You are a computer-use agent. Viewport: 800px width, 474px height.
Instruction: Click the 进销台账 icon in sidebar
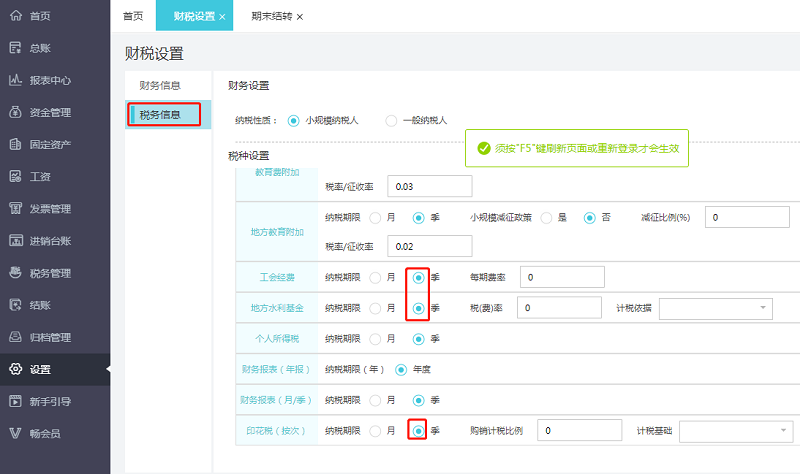click(x=16, y=241)
